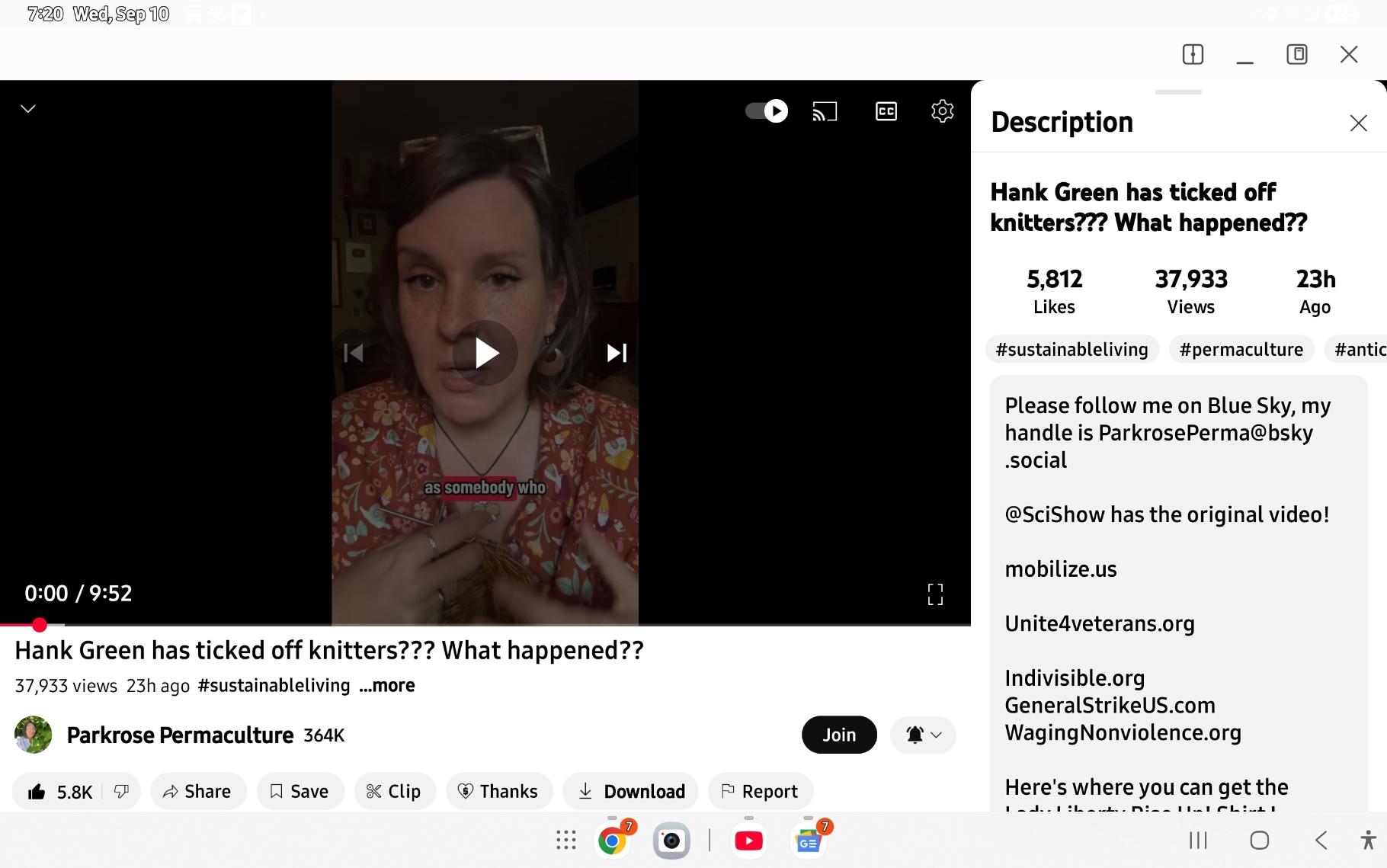Click the 37,933 Views stat
This screenshot has width=1387, height=868.
click(x=1191, y=292)
